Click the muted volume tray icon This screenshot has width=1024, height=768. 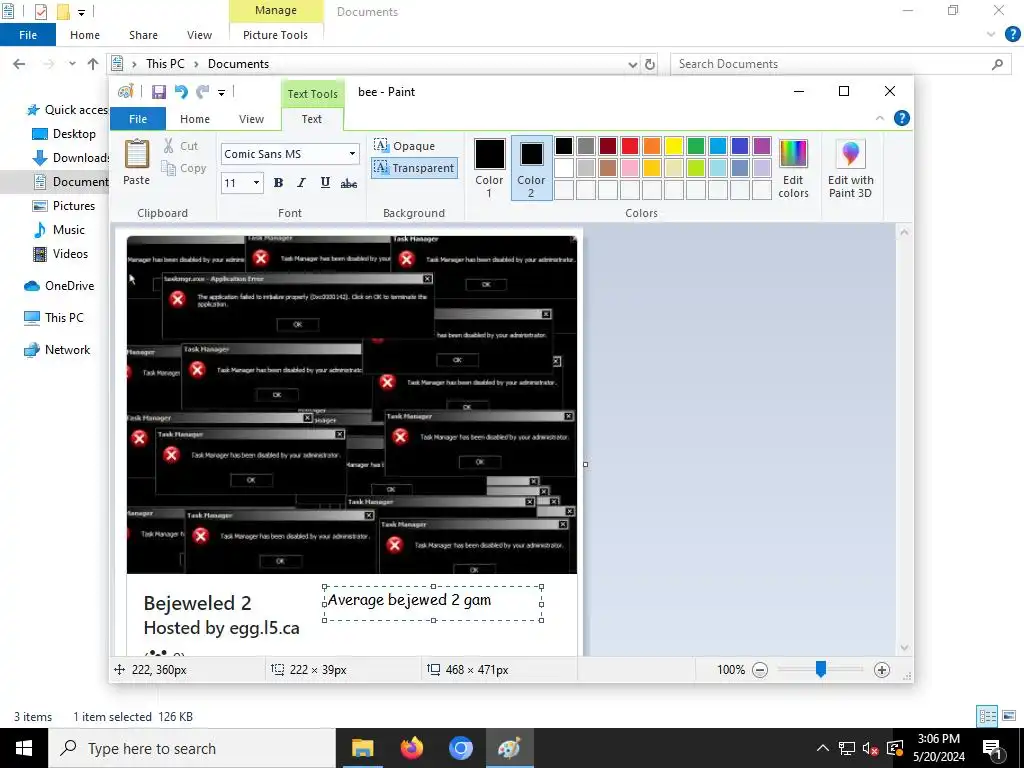coord(871,748)
